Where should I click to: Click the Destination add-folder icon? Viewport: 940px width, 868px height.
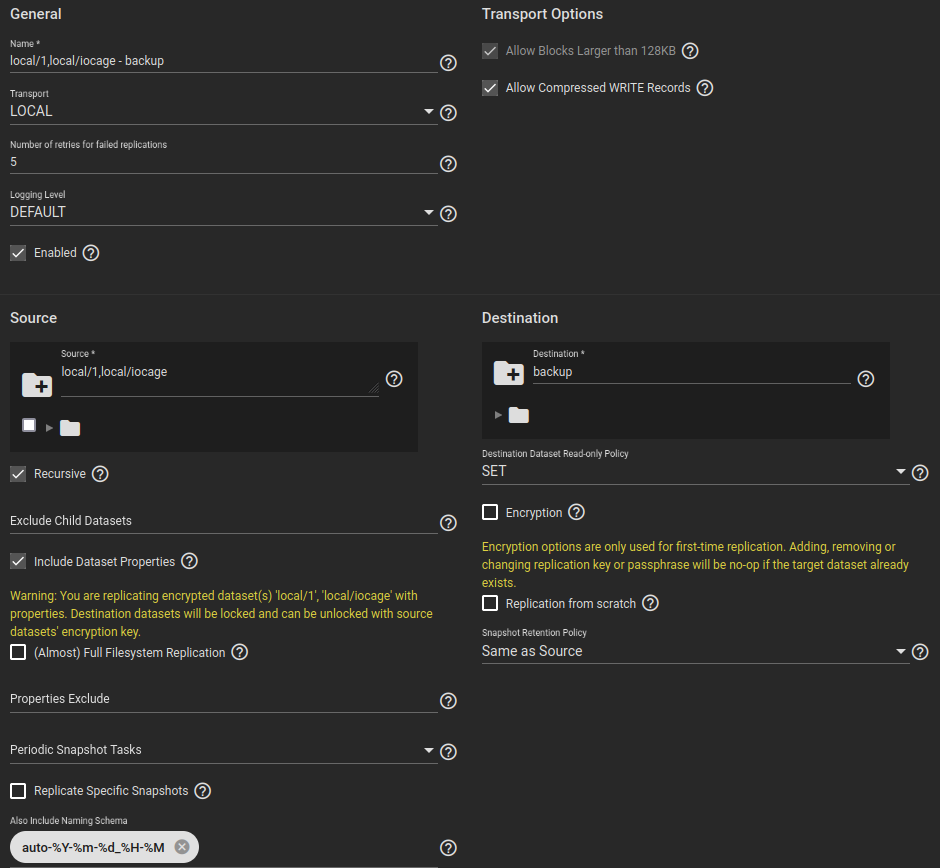point(509,373)
